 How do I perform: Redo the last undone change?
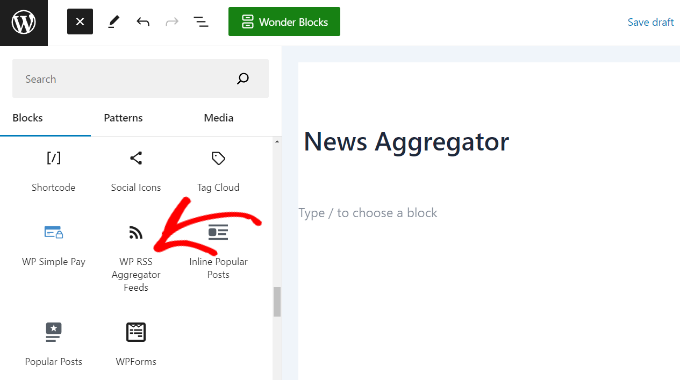click(172, 22)
